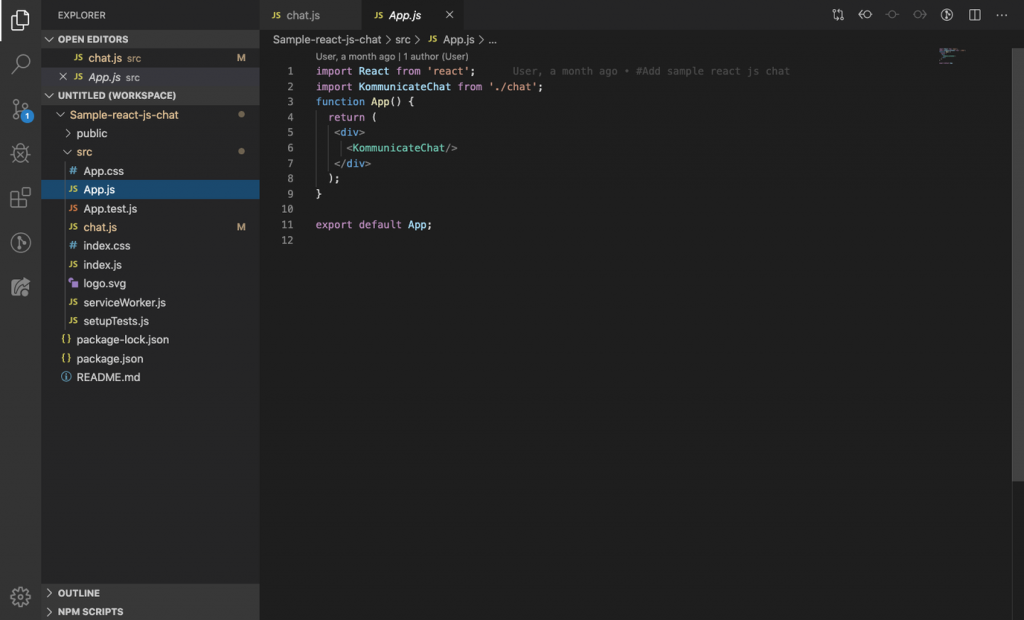Open the Extensions view
1024x620 pixels.
(x=20, y=198)
